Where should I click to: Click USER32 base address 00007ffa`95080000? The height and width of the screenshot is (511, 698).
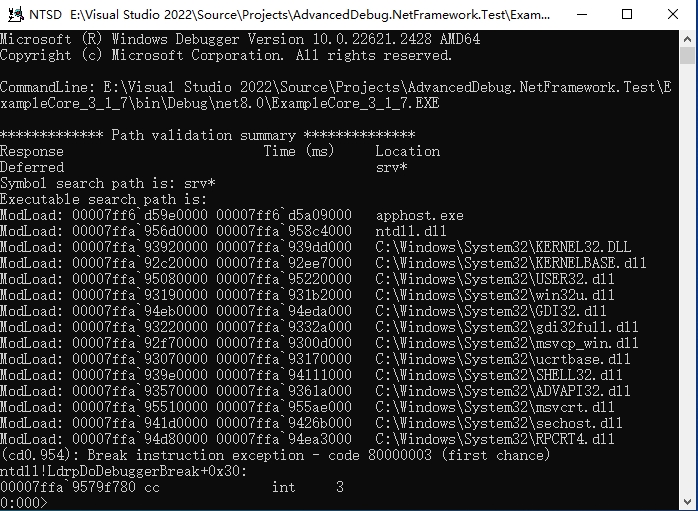[x=140, y=279]
